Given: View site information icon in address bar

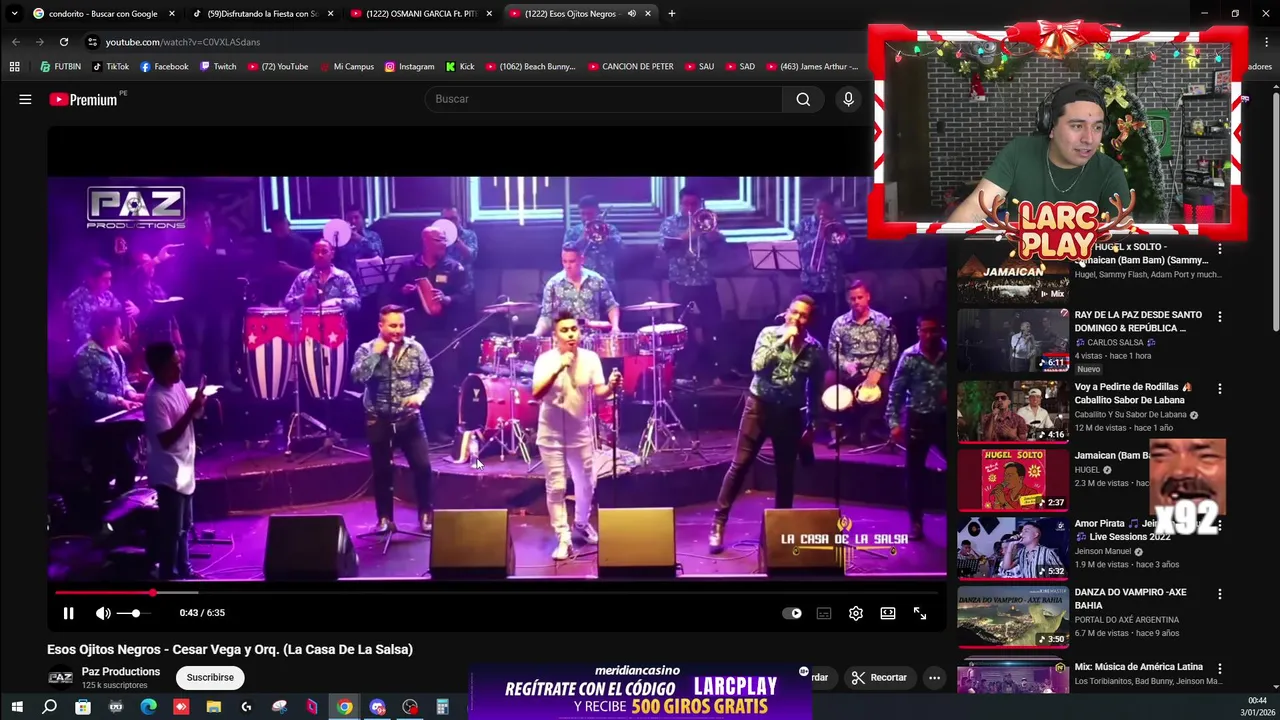Looking at the screenshot, I should 92,42.
